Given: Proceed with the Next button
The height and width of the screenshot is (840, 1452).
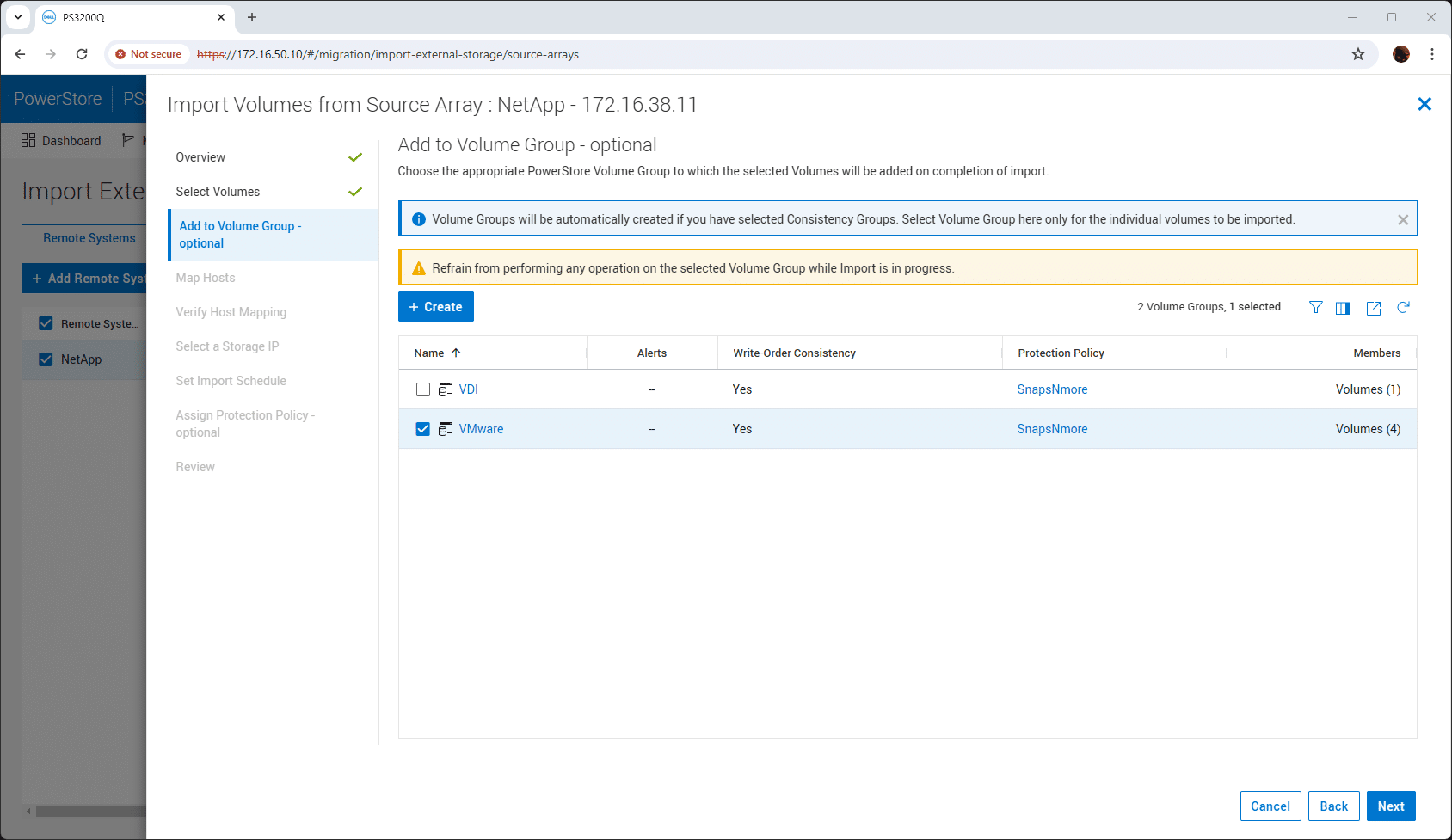Looking at the screenshot, I should pyautogui.click(x=1391, y=806).
